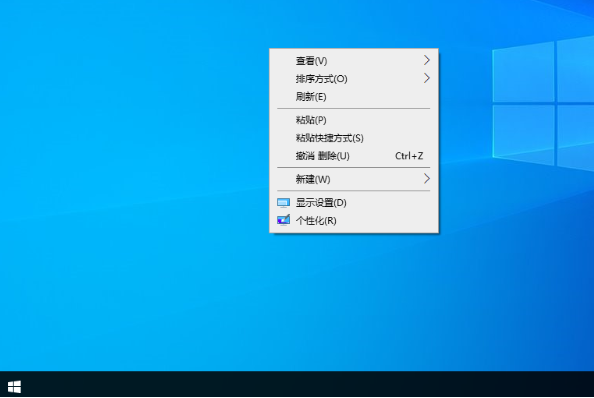Choose 粘贴(P) in the context menu
This screenshot has height=398, width=594.
[x=354, y=120]
